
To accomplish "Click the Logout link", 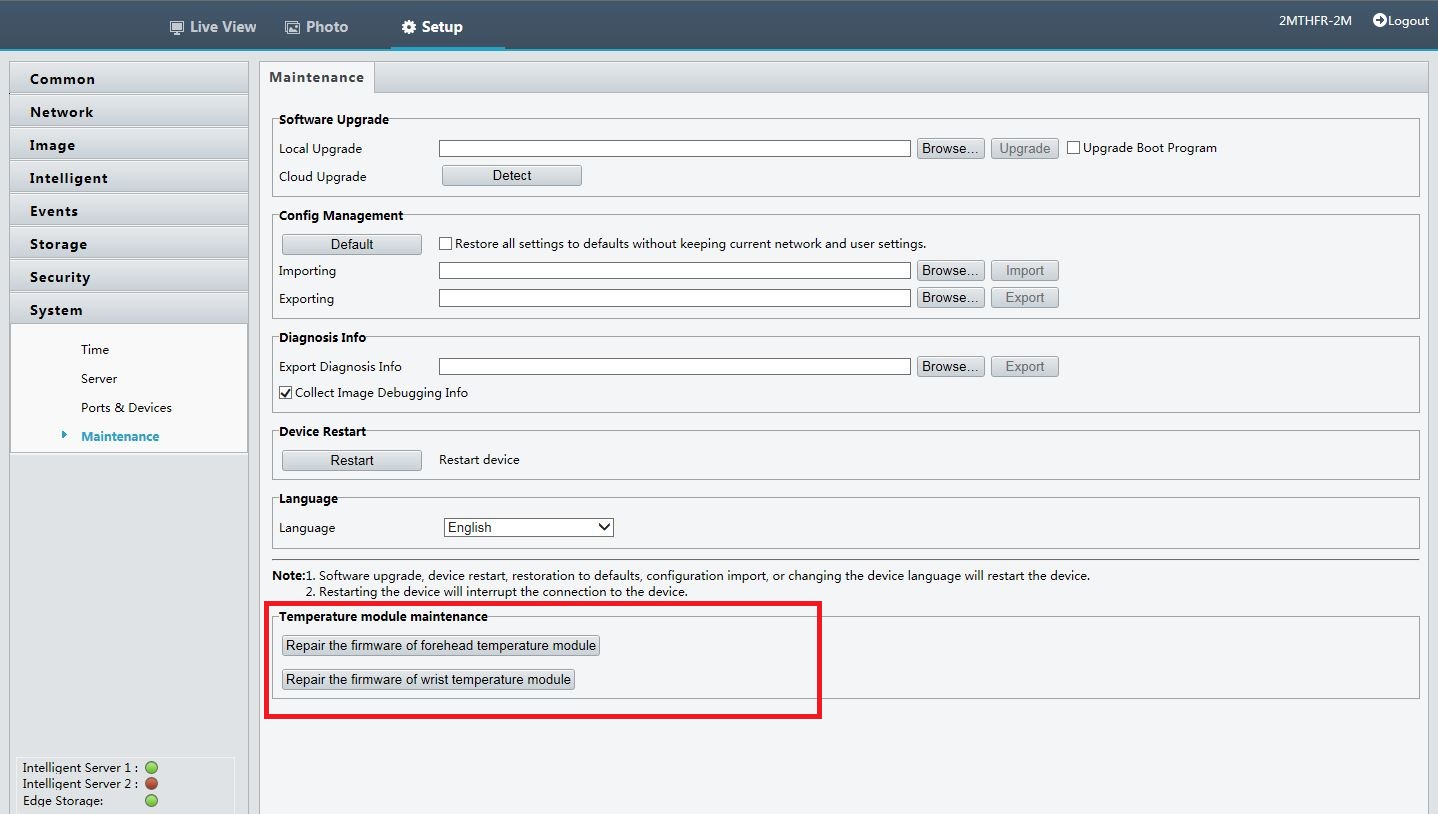I will (1401, 20).
